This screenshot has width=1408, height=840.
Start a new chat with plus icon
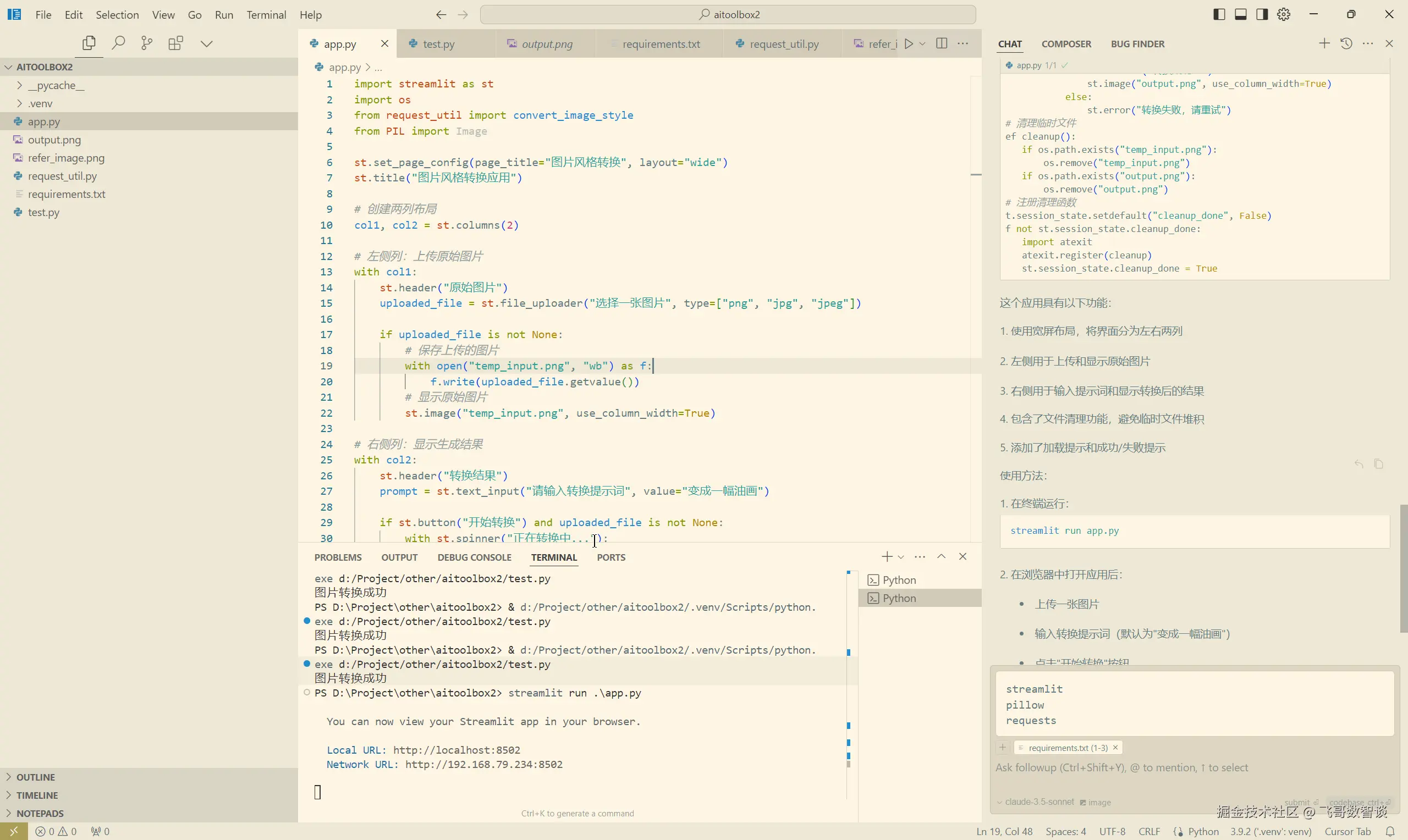click(x=1324, y=43)
